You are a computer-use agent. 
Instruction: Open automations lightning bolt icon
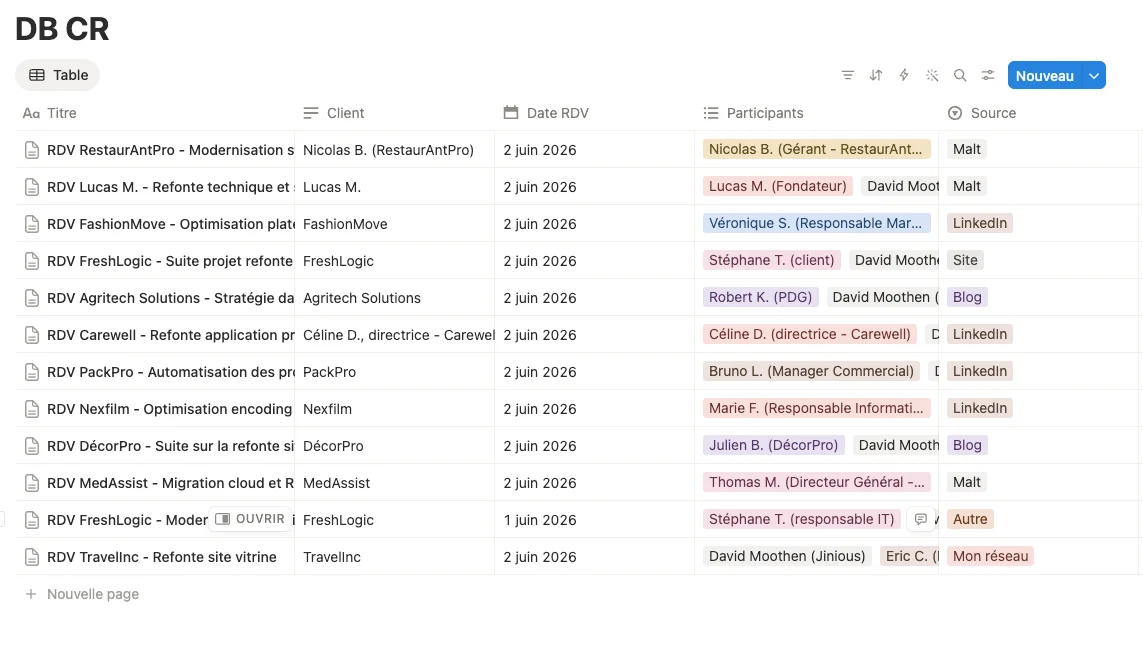(904, 75)
